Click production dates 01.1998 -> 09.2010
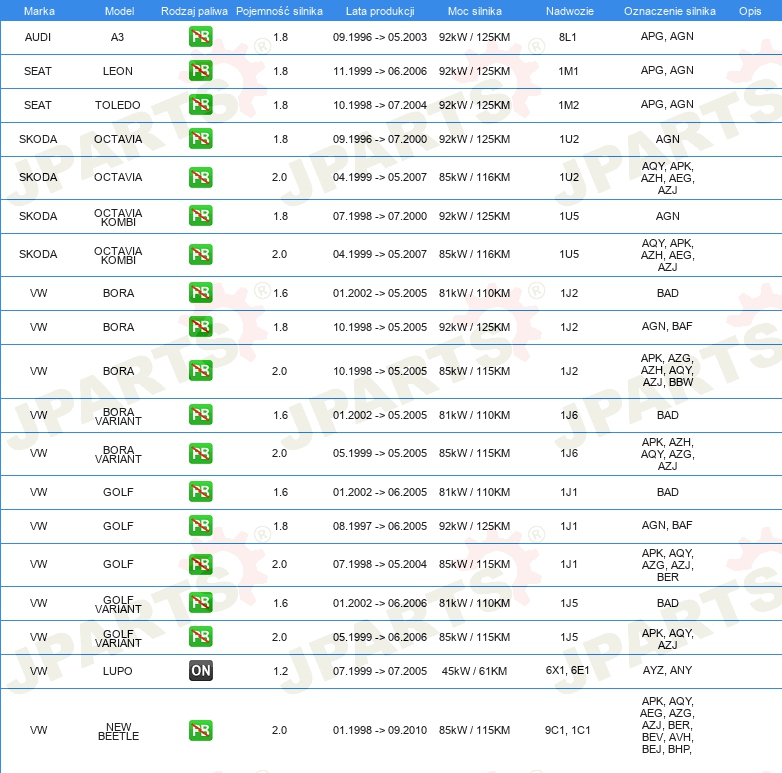 [x=380, y=730]
